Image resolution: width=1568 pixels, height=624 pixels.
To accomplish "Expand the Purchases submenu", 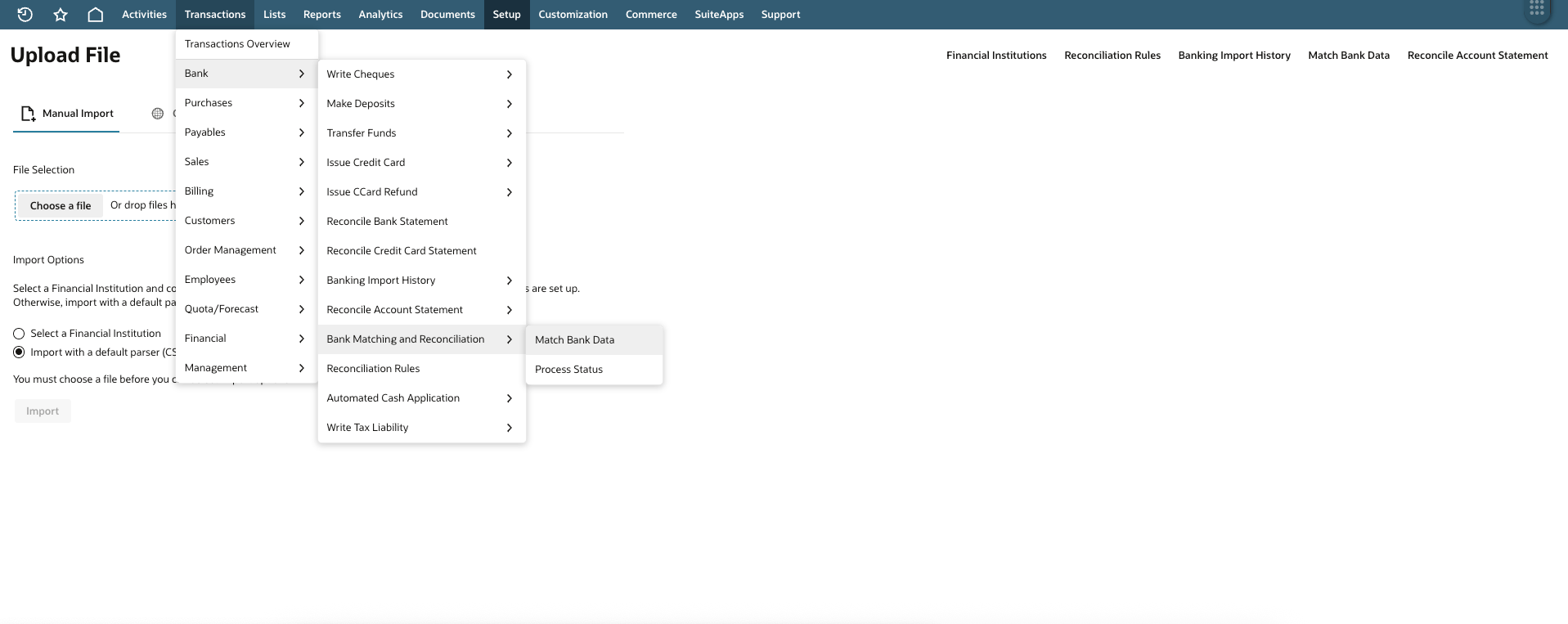I will point(246,103).
